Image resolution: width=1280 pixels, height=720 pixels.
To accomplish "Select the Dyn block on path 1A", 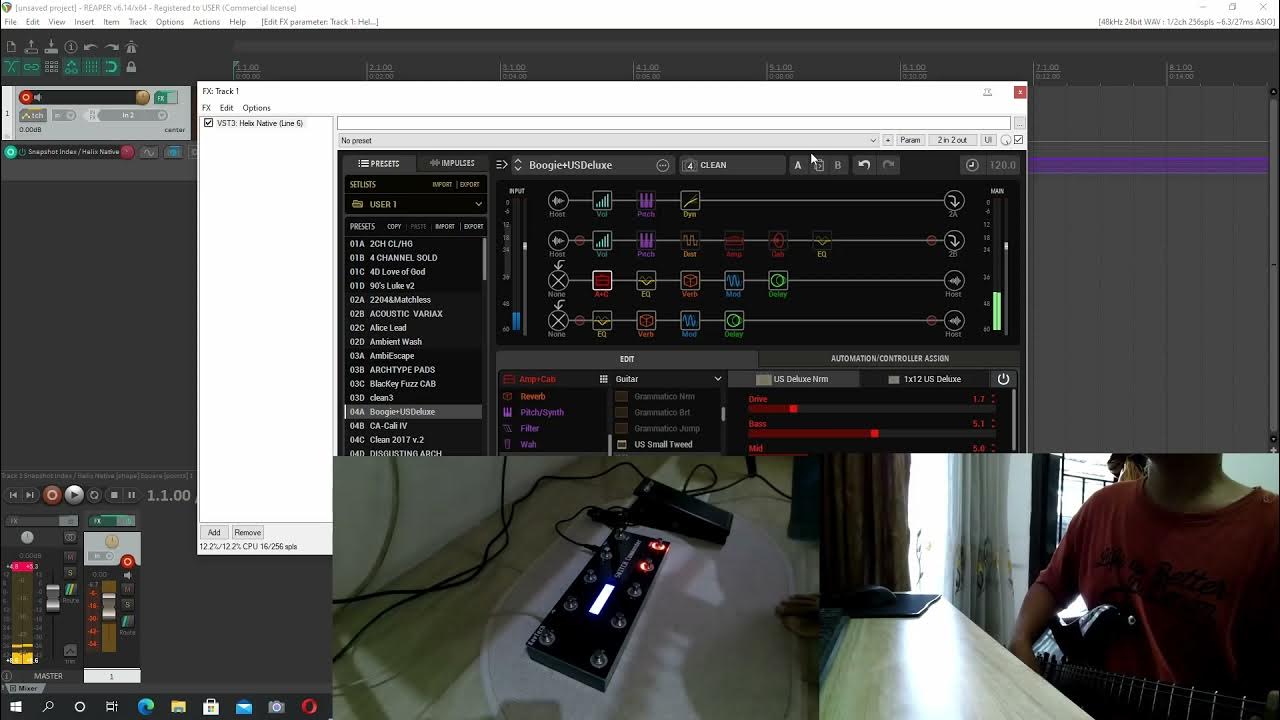I will 690,201.
